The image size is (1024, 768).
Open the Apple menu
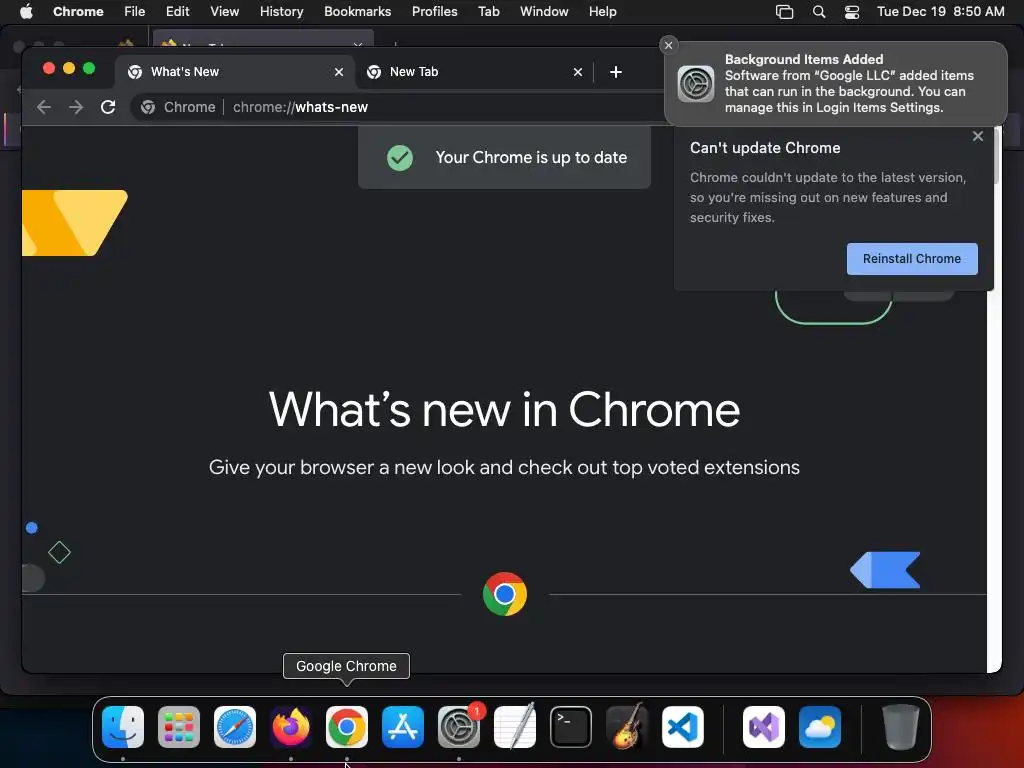click(x=26, y=12)
